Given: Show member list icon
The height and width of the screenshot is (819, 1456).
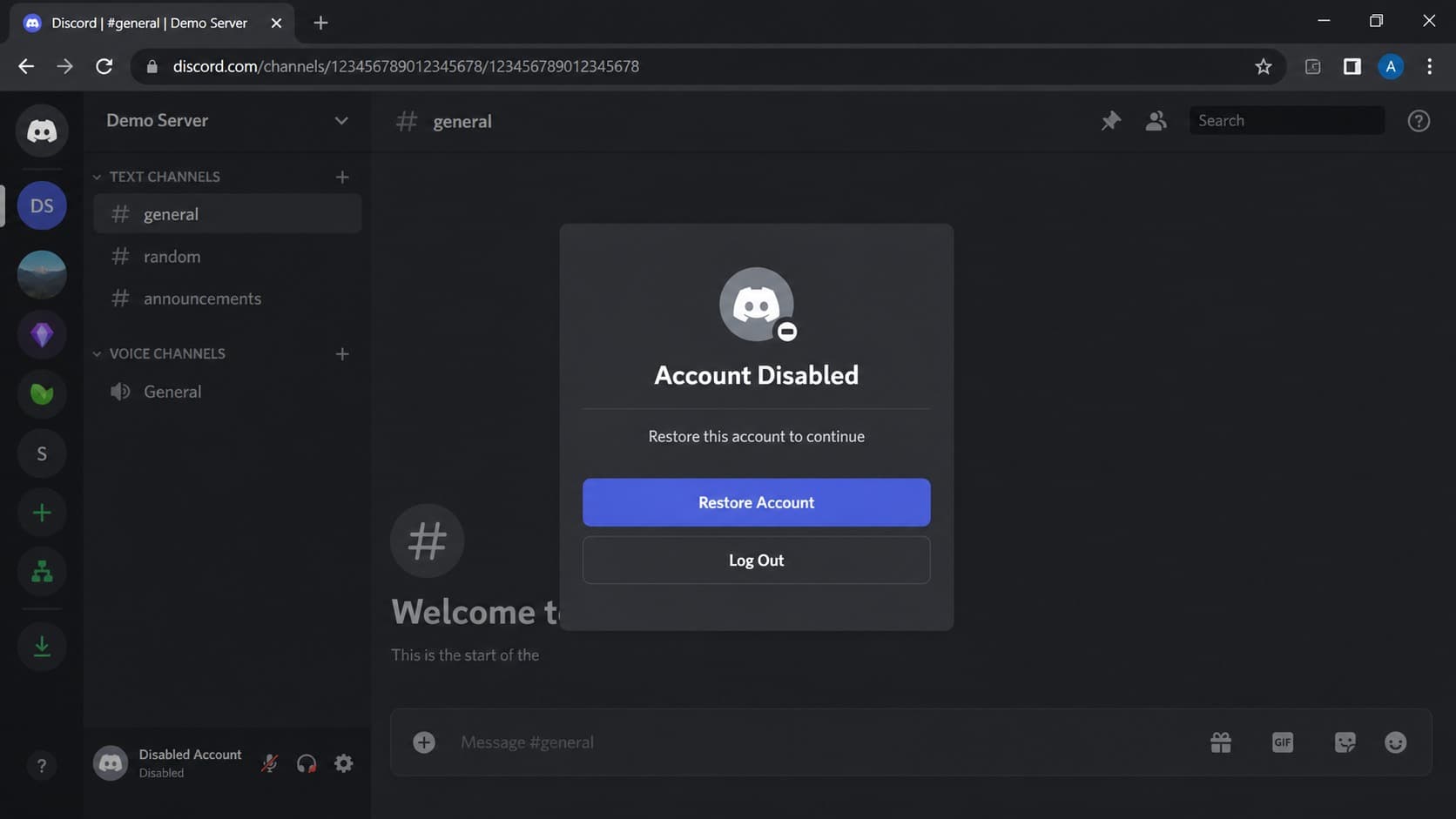Looking at the screenshot, I should [x=1156, y=121].
